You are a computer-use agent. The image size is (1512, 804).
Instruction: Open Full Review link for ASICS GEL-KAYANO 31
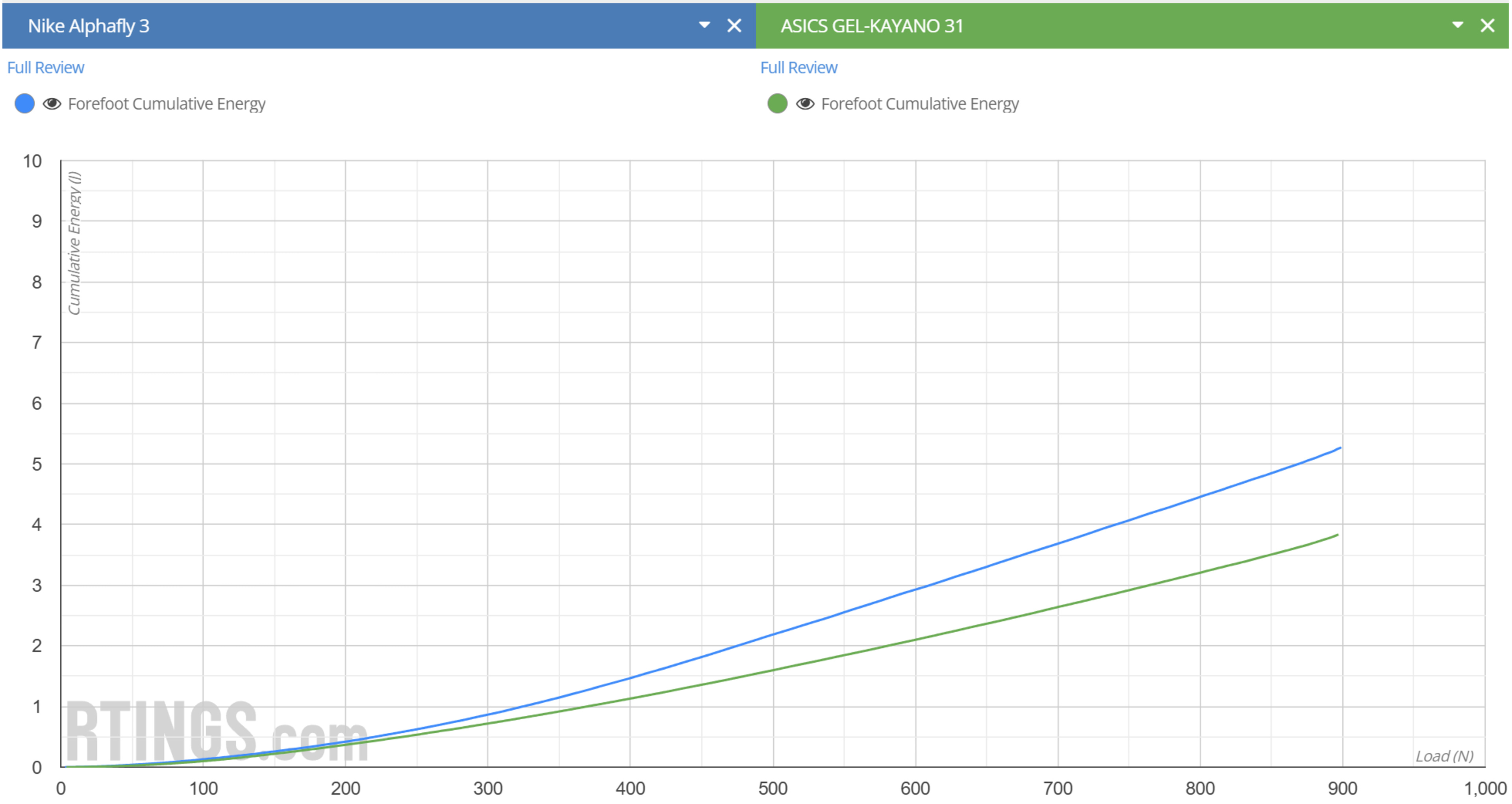(x=799, y=67)
